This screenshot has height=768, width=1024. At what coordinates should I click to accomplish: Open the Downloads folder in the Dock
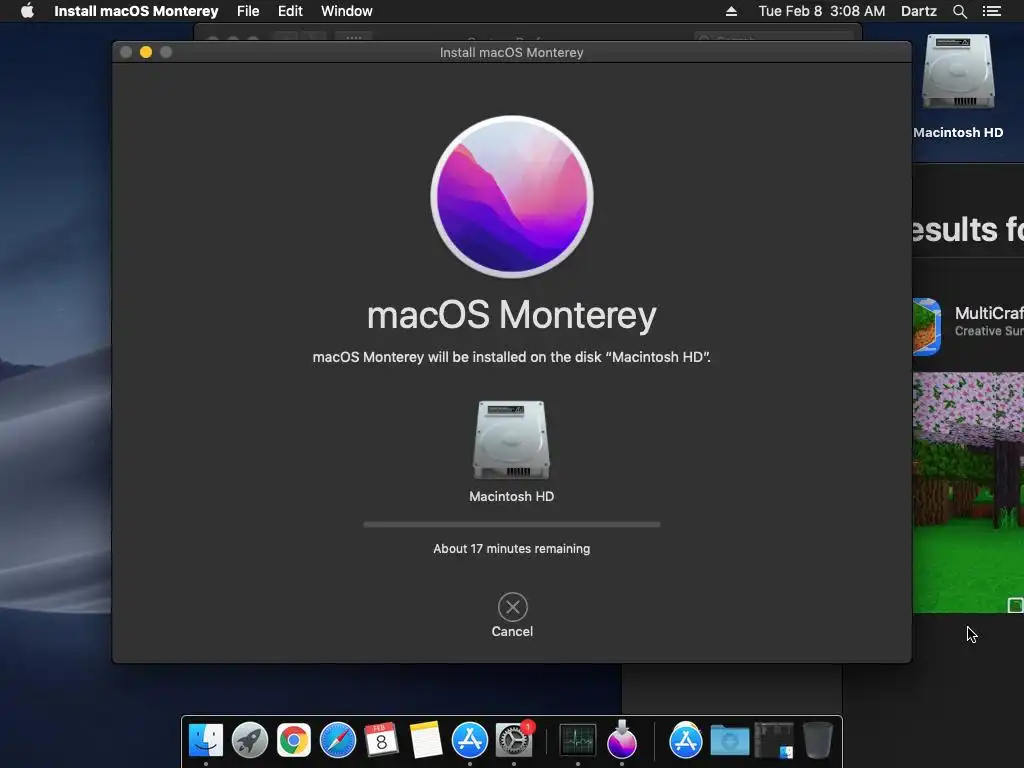tap(729, 740)
